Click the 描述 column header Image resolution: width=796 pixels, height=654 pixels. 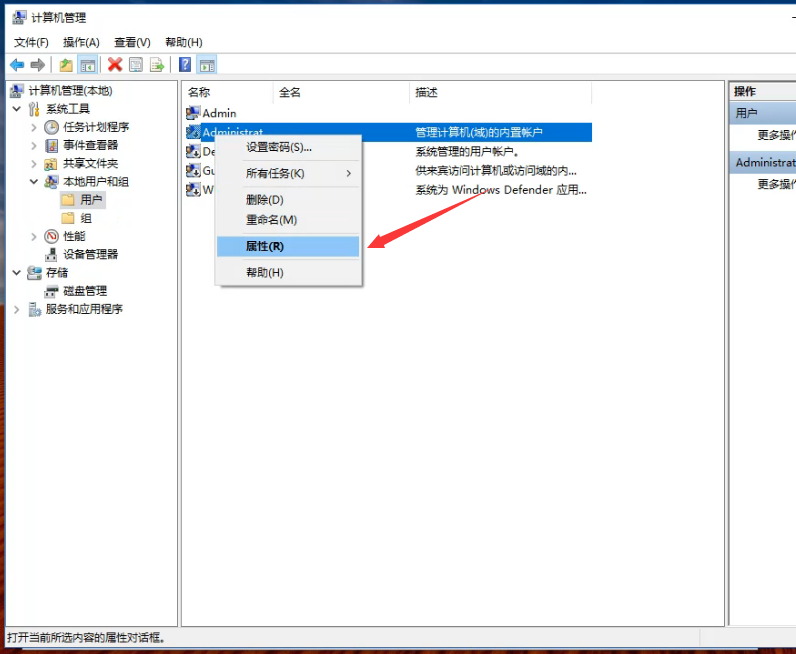[501, 92]
